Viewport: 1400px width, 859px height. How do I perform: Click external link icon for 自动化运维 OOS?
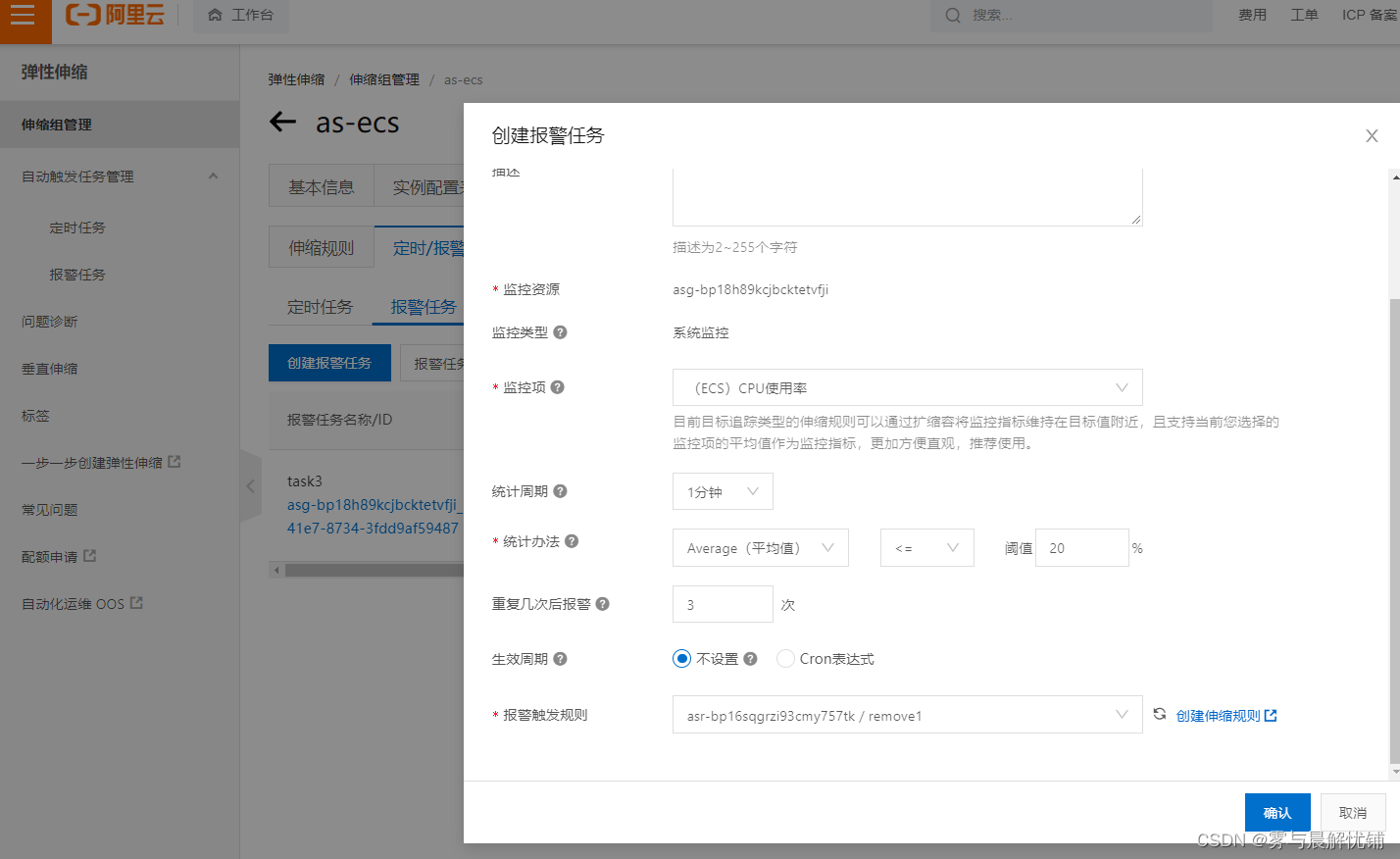[136, 603]
